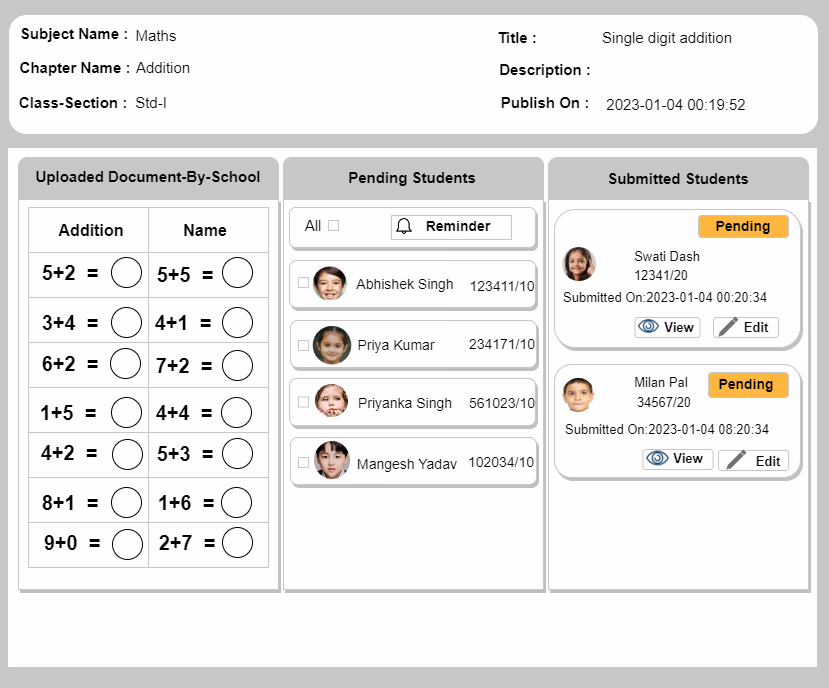
Task: Mark Priyanka Singh's checkbox
Action: point(303,402)
